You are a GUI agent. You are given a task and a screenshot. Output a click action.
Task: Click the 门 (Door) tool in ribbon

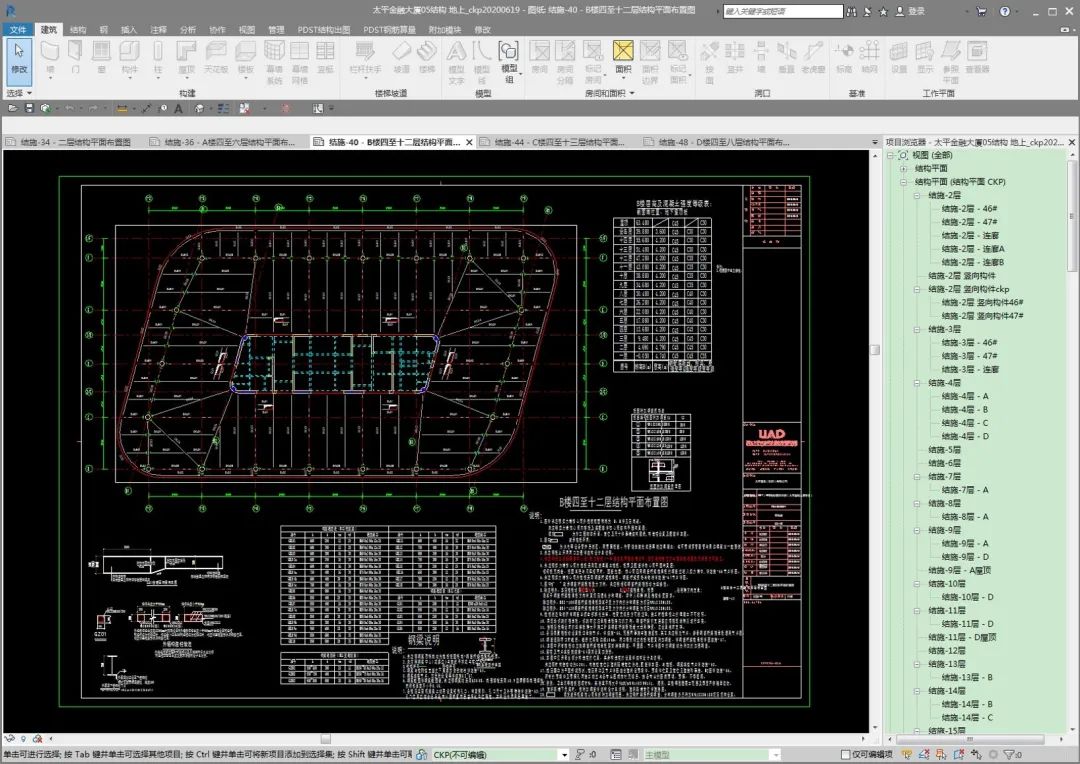pos(76,57)
